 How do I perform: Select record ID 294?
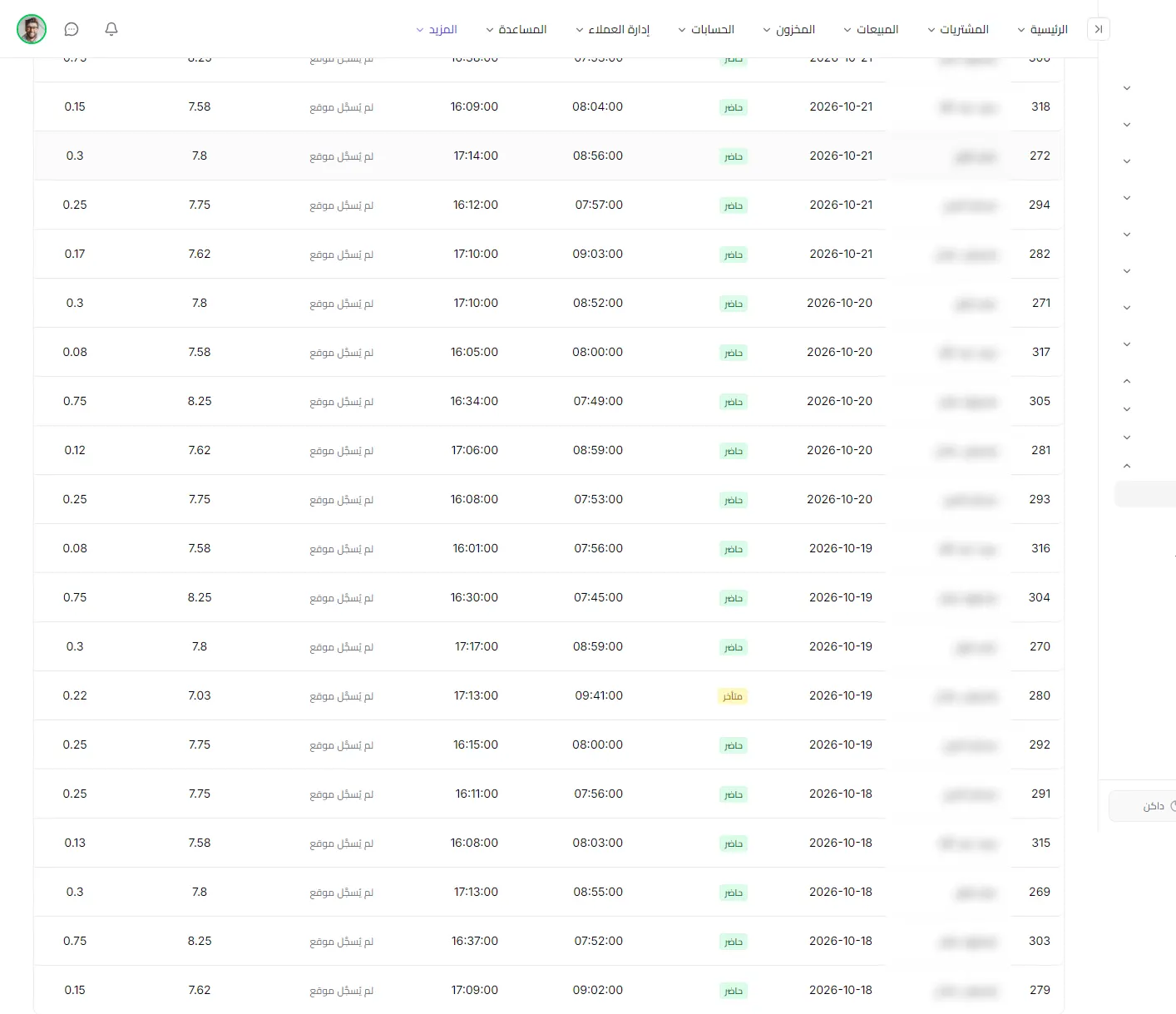point(1040,205)
